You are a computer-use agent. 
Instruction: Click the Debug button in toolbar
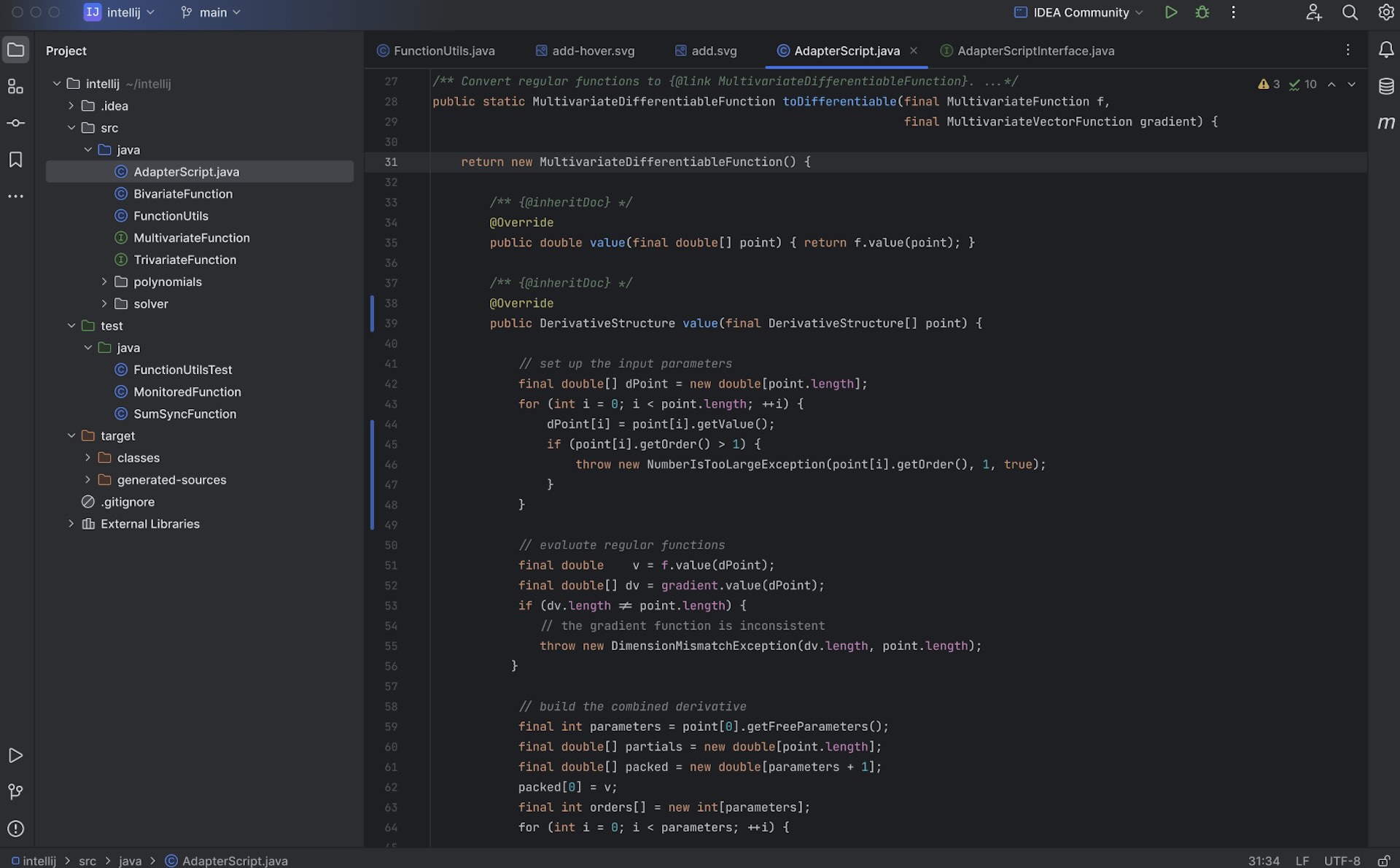[x=1201, y=13]
